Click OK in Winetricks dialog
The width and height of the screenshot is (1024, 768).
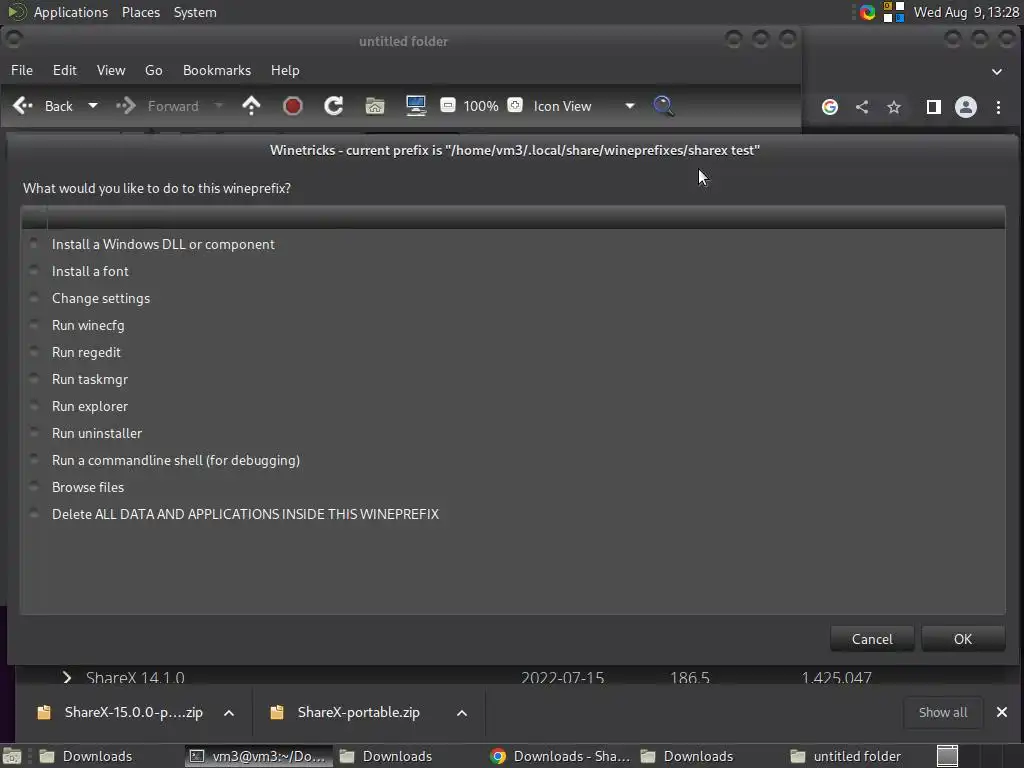tap(963, 639)
